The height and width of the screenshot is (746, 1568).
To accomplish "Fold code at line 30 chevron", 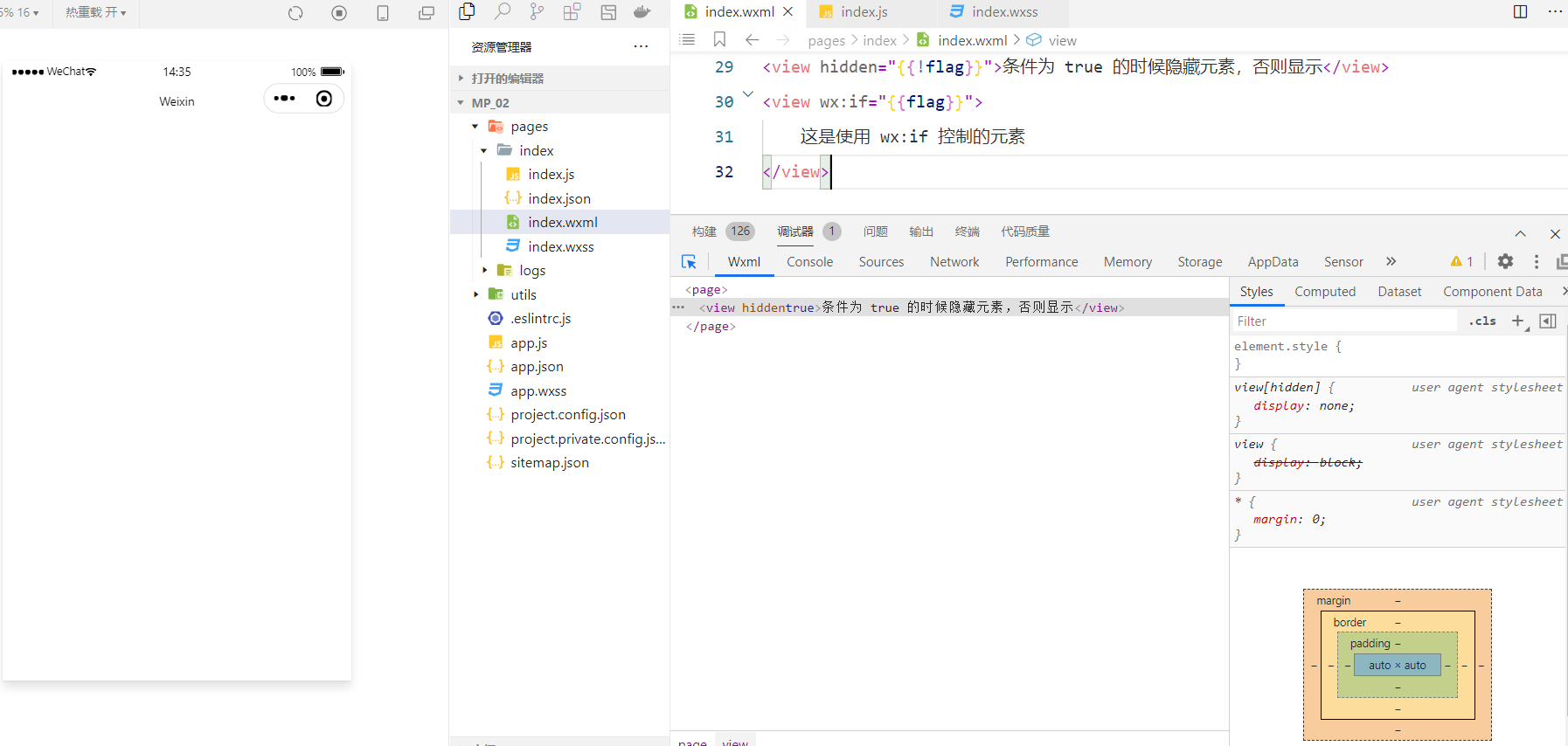I will click(748, 94).
